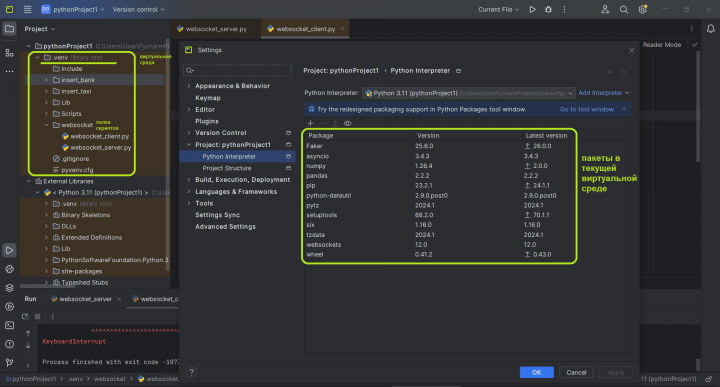The height and width of the screenshot is (387, 720).
Task: Collapse the websocket folder
Action: (x=46, y=125)
